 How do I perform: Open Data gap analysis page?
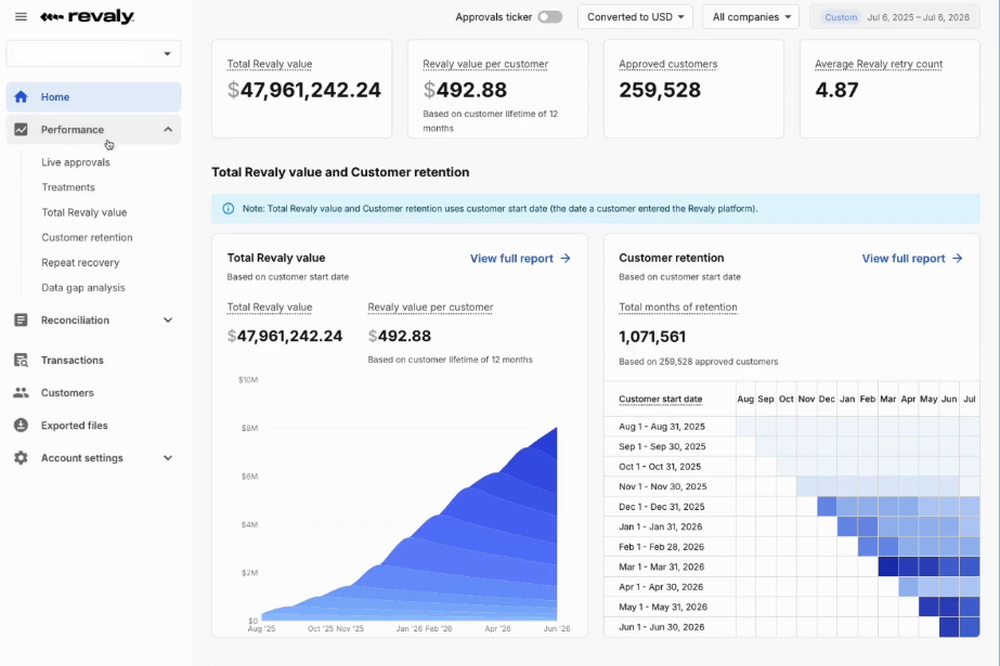click(84, 288)
